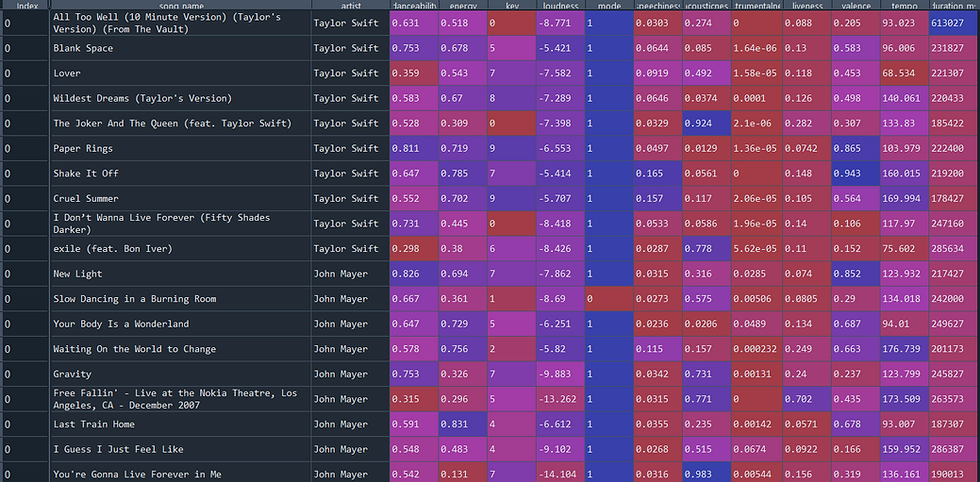Select the artist column header
The image size is (980, 482).
point(349,6)
